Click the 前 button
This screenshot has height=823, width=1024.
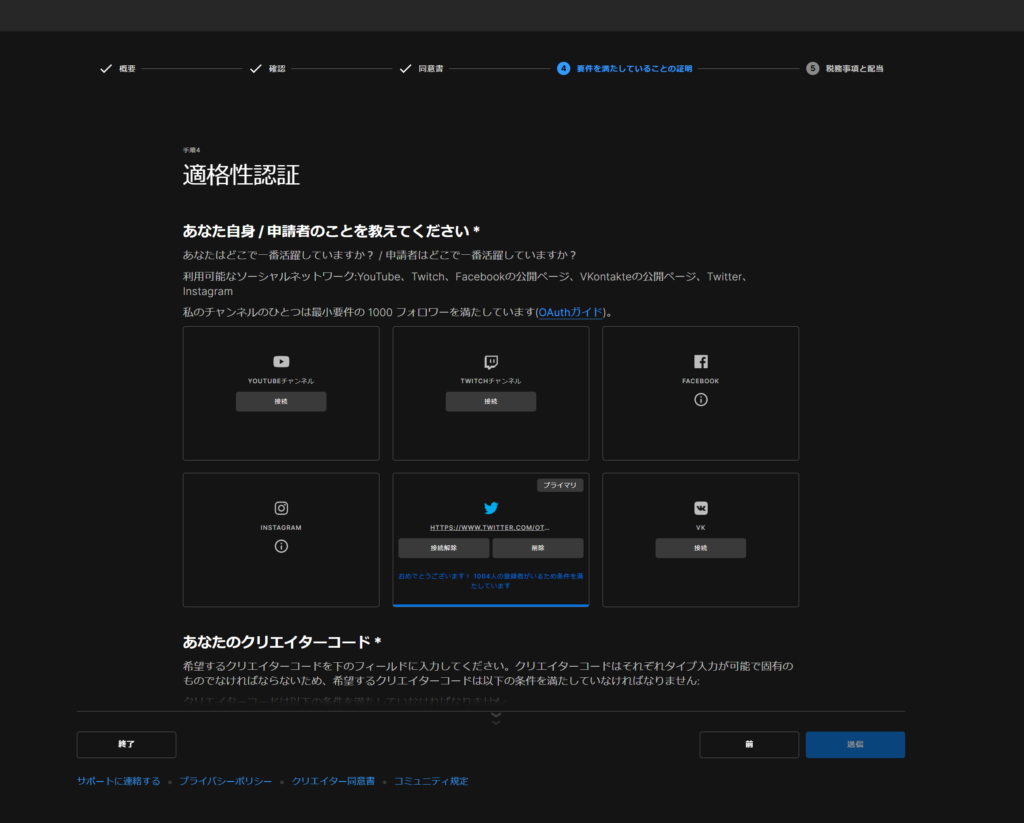coord(749,745)
